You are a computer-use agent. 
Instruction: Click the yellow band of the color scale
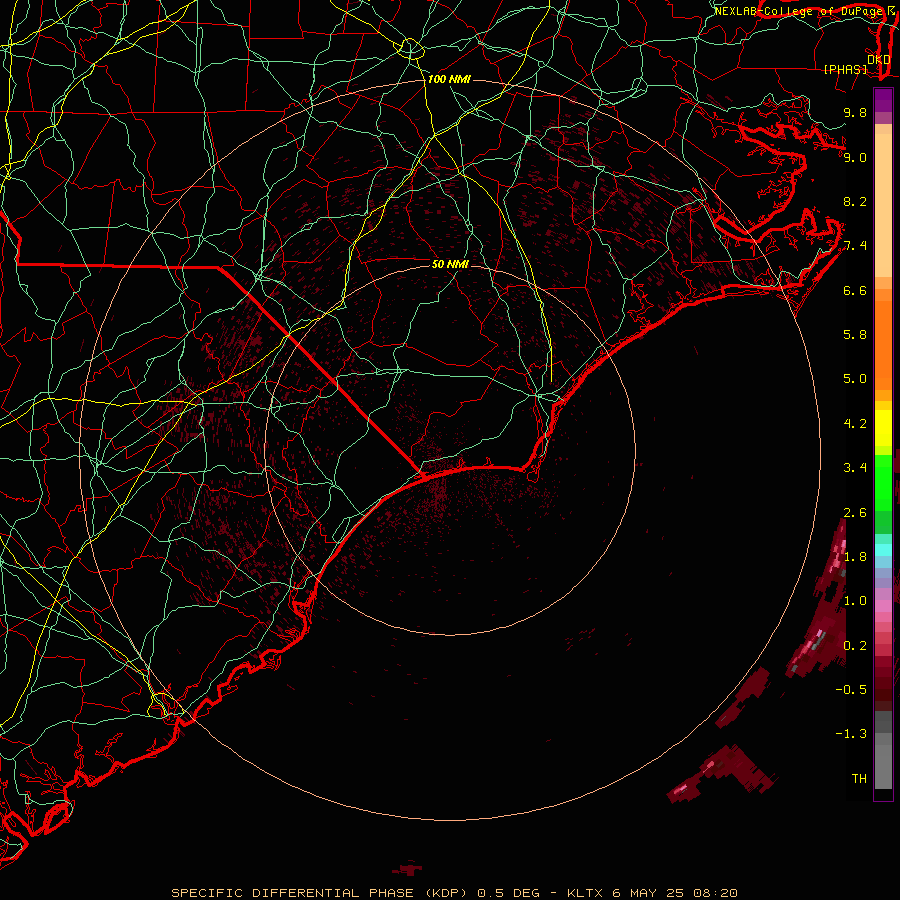point(883,428)
